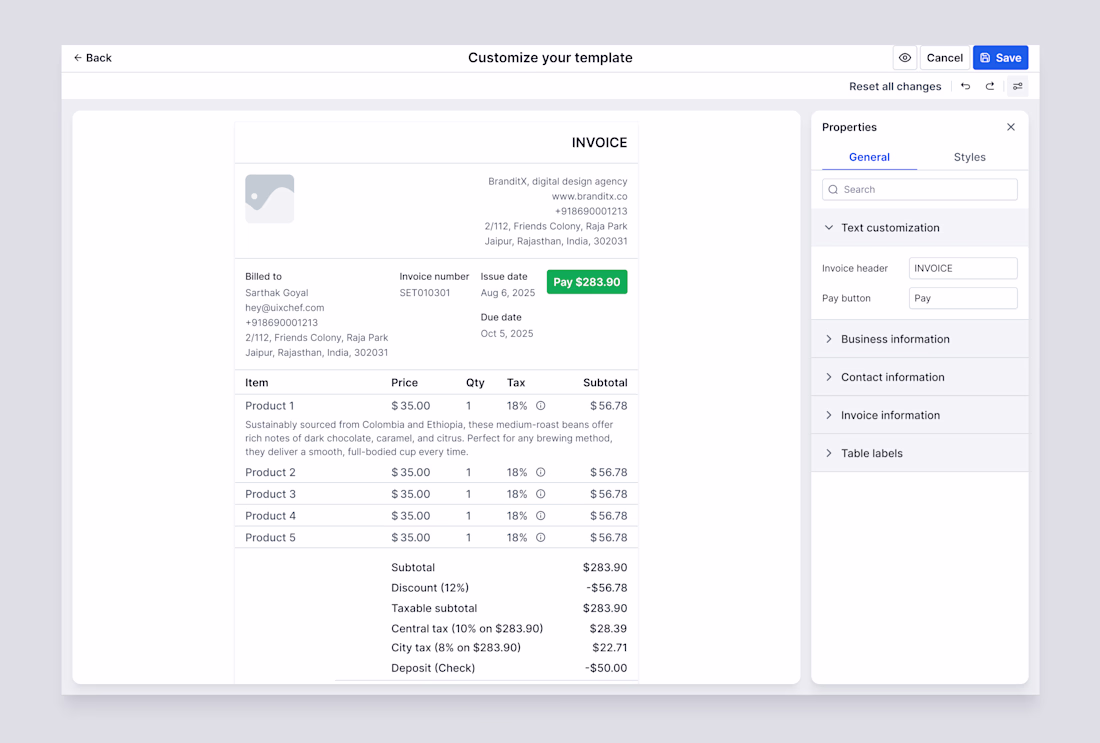Image resolution: width=1100 pixels, height=743 pixels.
Task: Click tax info icon for Product 4
Action: point(541,516)
